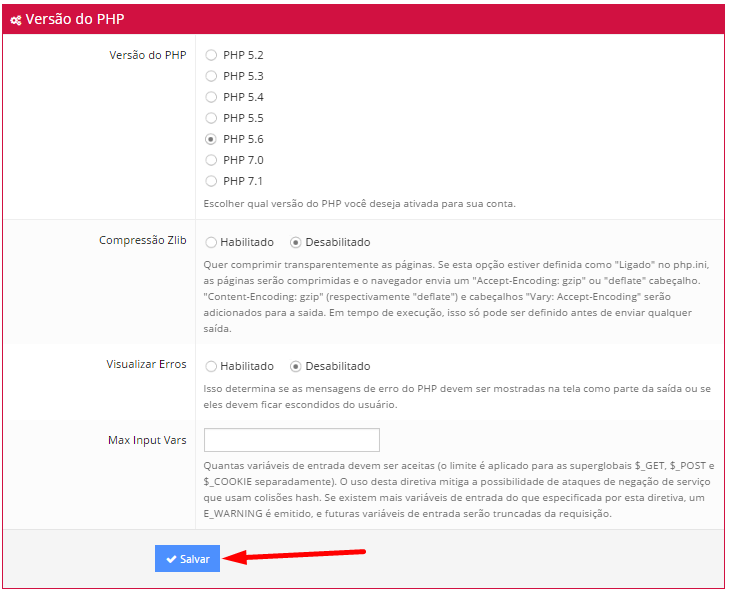Screen dimensions: 730x592
Task: Choose the PHP 7.1 radio option
Action: (x=211, y=181)
